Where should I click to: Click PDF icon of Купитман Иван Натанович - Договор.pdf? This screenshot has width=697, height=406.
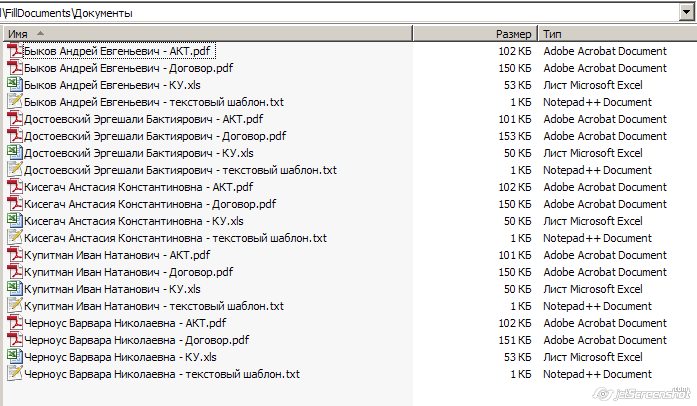point(15,272)
